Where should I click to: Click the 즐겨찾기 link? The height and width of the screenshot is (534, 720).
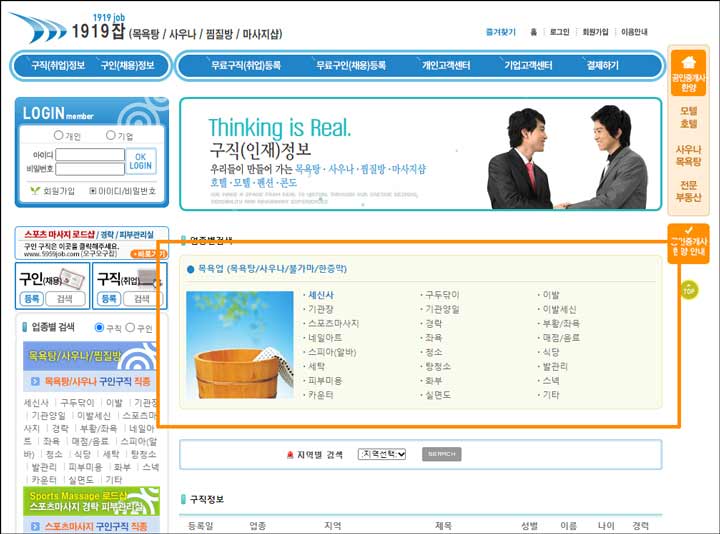point(501,32)
